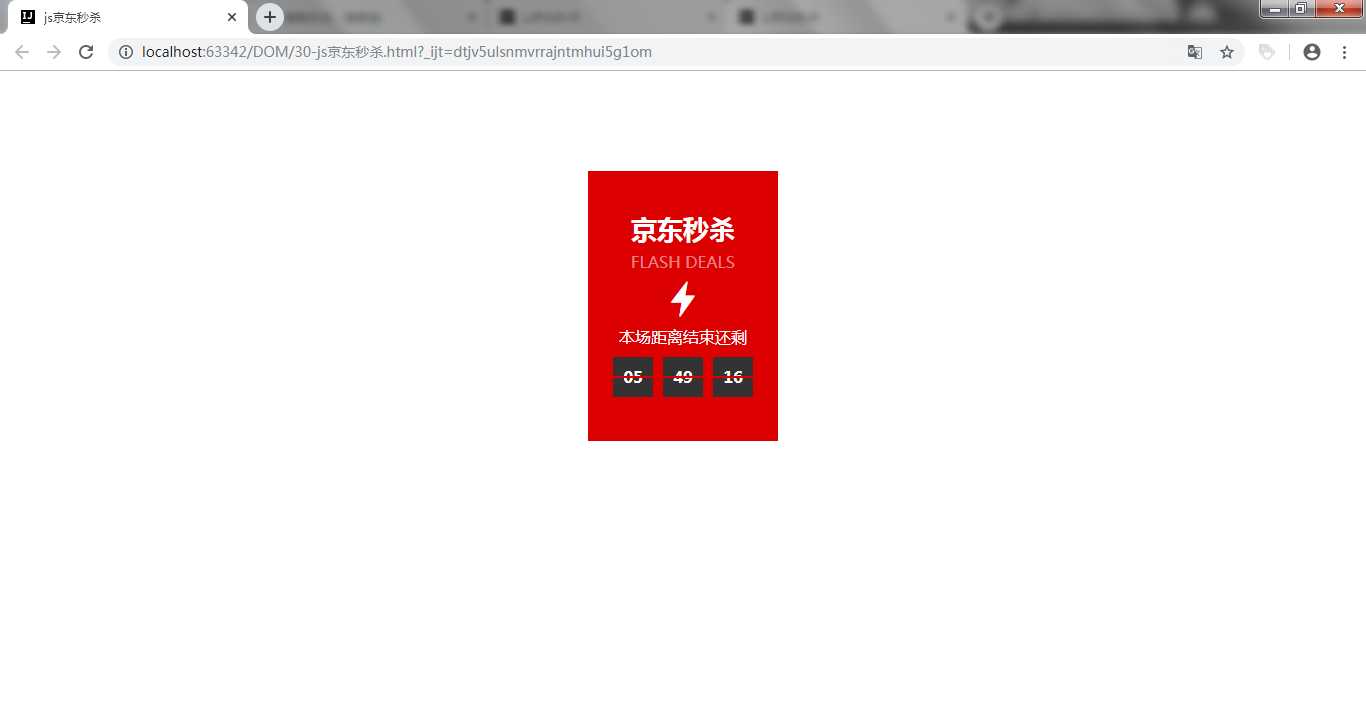
Task: Click the 京东秒杀 heading
Action: click(683, 230)
